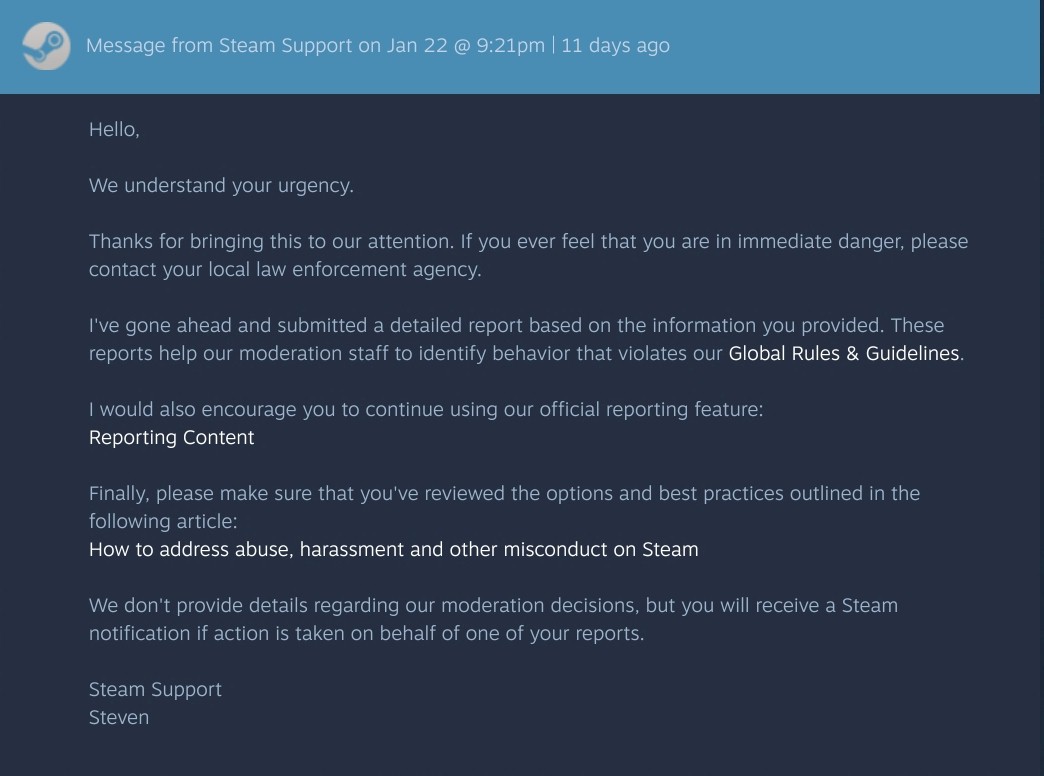Click the "reports help our moderation staff" text
Screen dimensions: 1044x776
tap(250, 353)
